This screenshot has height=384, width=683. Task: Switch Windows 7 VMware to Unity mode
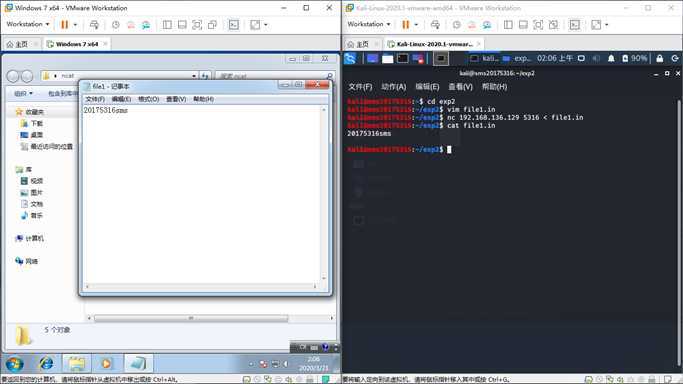click(212, 25)
